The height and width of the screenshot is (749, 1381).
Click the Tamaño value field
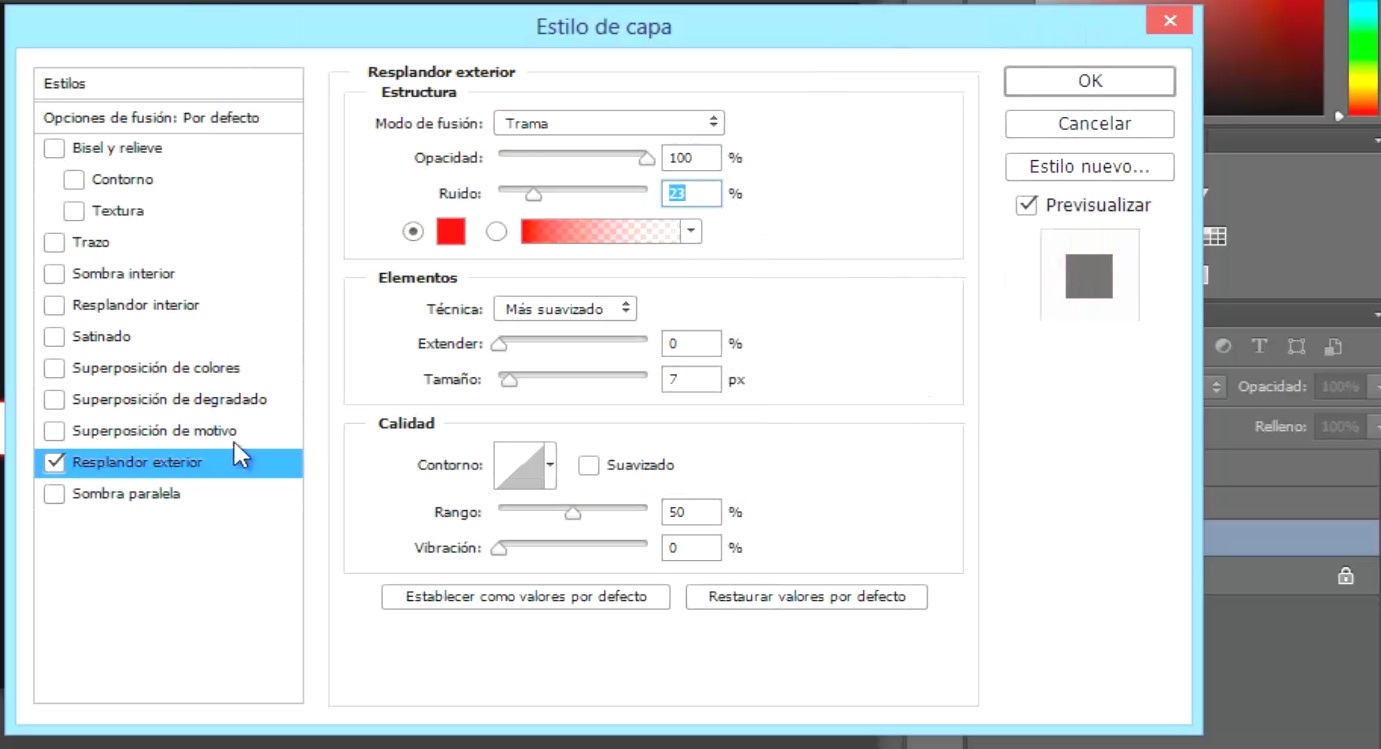(x=691, y=380)
